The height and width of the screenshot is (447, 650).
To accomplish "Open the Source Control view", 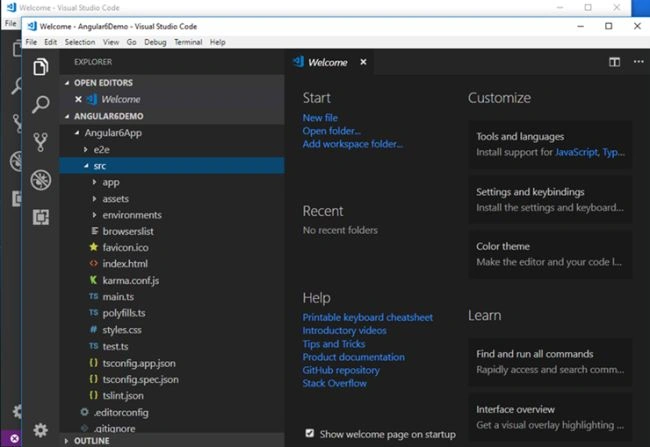I will pos(41,142).
